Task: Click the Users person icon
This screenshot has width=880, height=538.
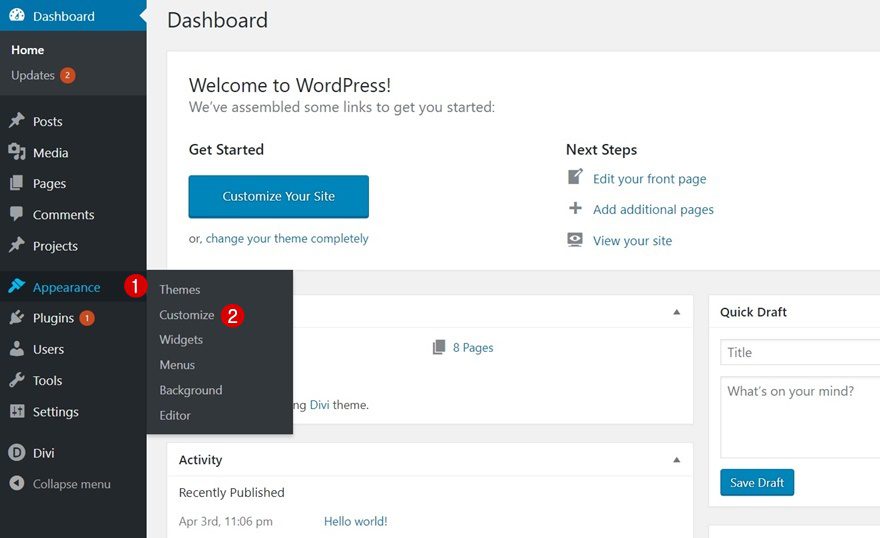Action: pos(16,349)
